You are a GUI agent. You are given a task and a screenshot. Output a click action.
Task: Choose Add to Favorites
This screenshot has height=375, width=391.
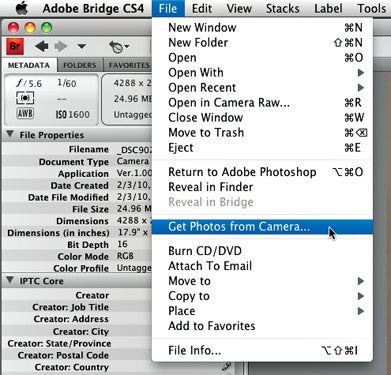pyautogui.click(x=262, y=326)
